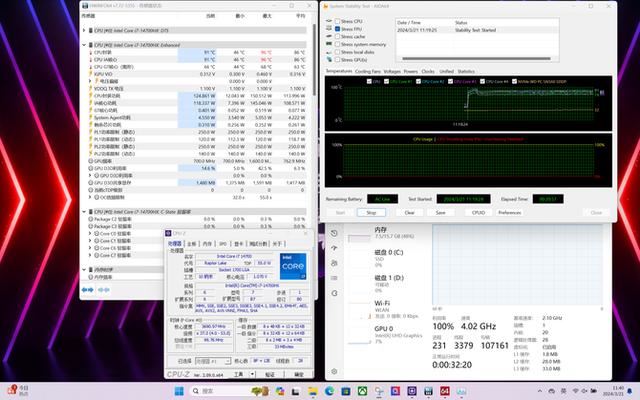
Task: Click the AIDA64 flame icon in title bar
Action: 327,6
